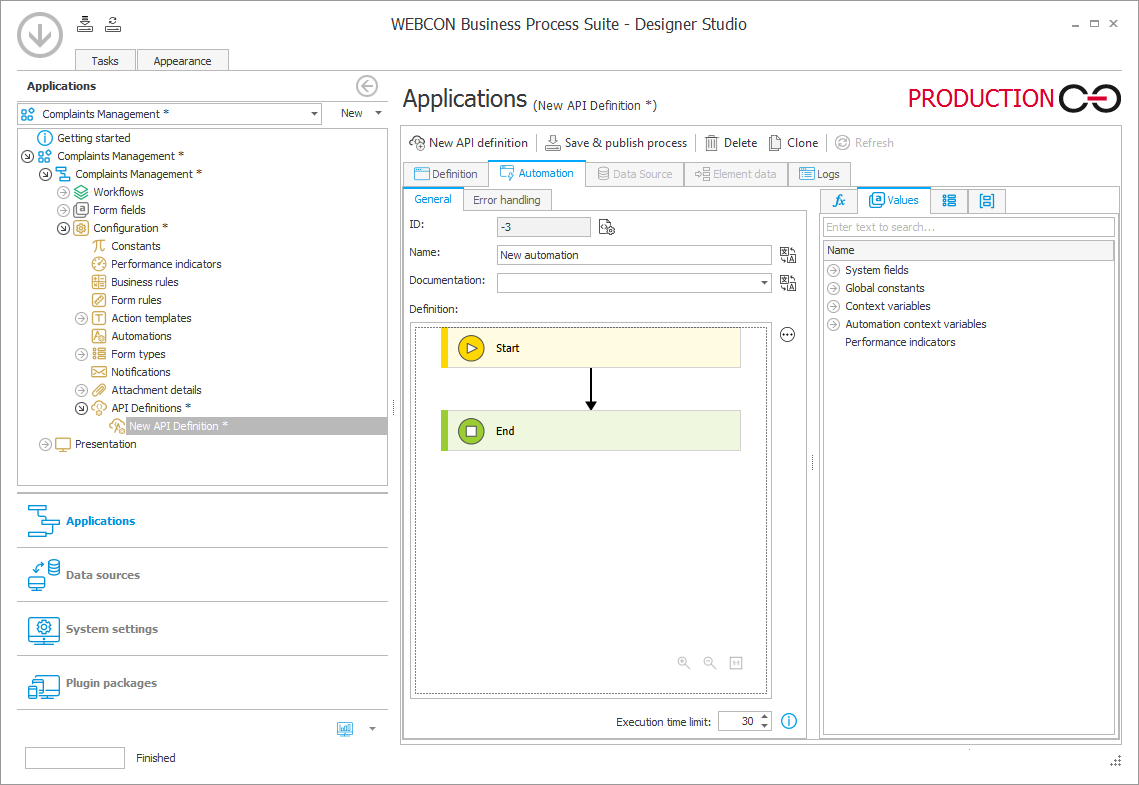This screenshot has width=1139, height=785.
Task: Expand System fields in values list
Action: [x=833, y=270]
